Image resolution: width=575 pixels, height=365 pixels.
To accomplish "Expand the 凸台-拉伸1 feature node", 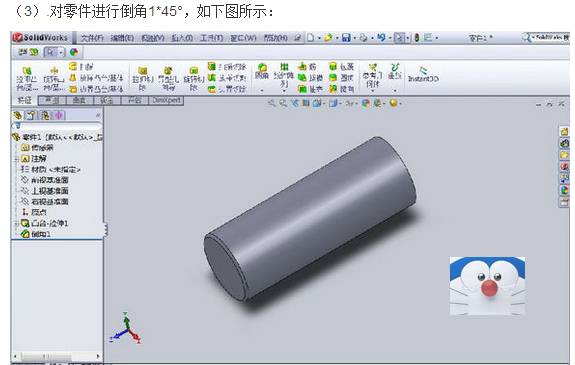I will click(x=16, y=223).
